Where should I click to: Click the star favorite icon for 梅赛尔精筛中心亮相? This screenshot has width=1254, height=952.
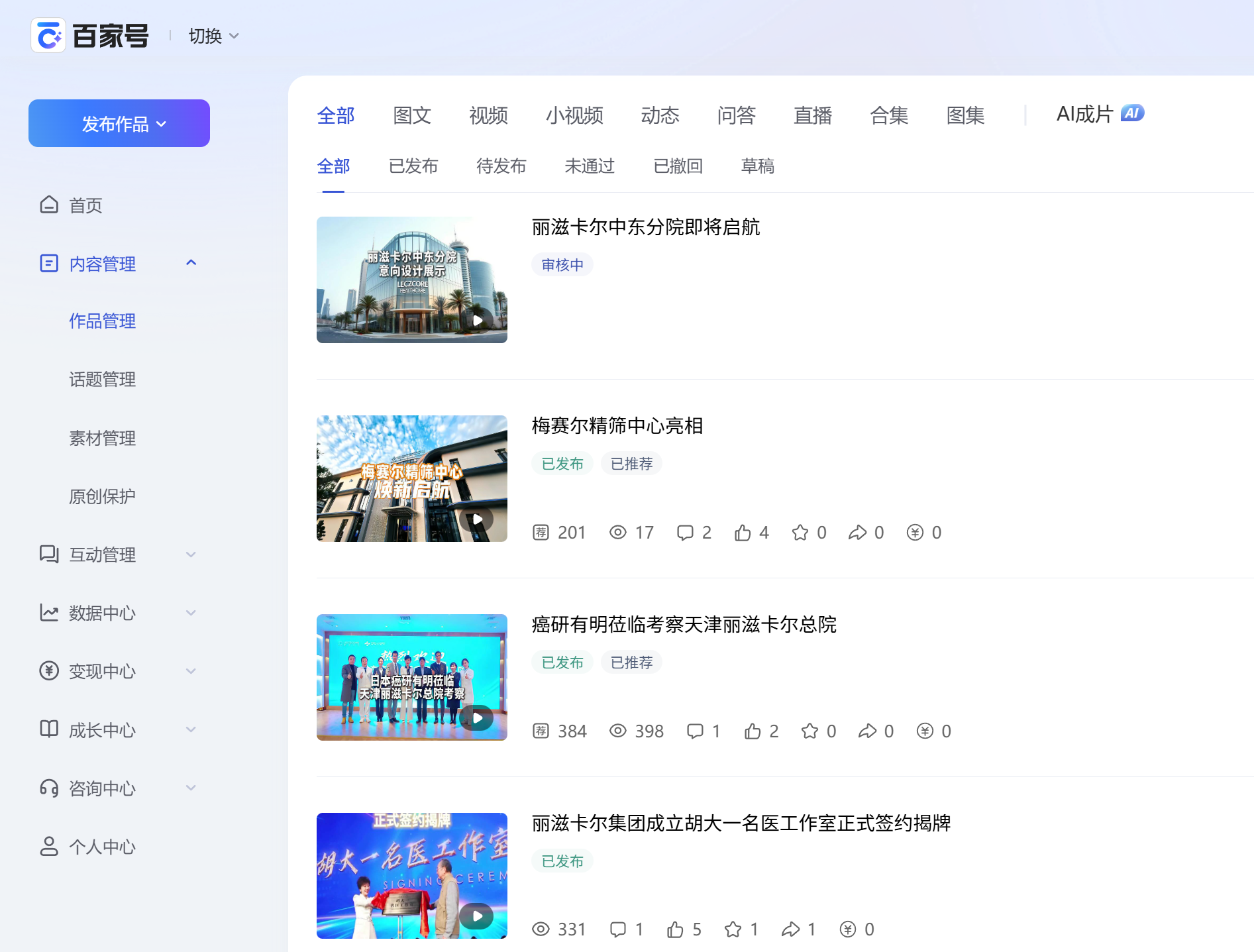800,532
